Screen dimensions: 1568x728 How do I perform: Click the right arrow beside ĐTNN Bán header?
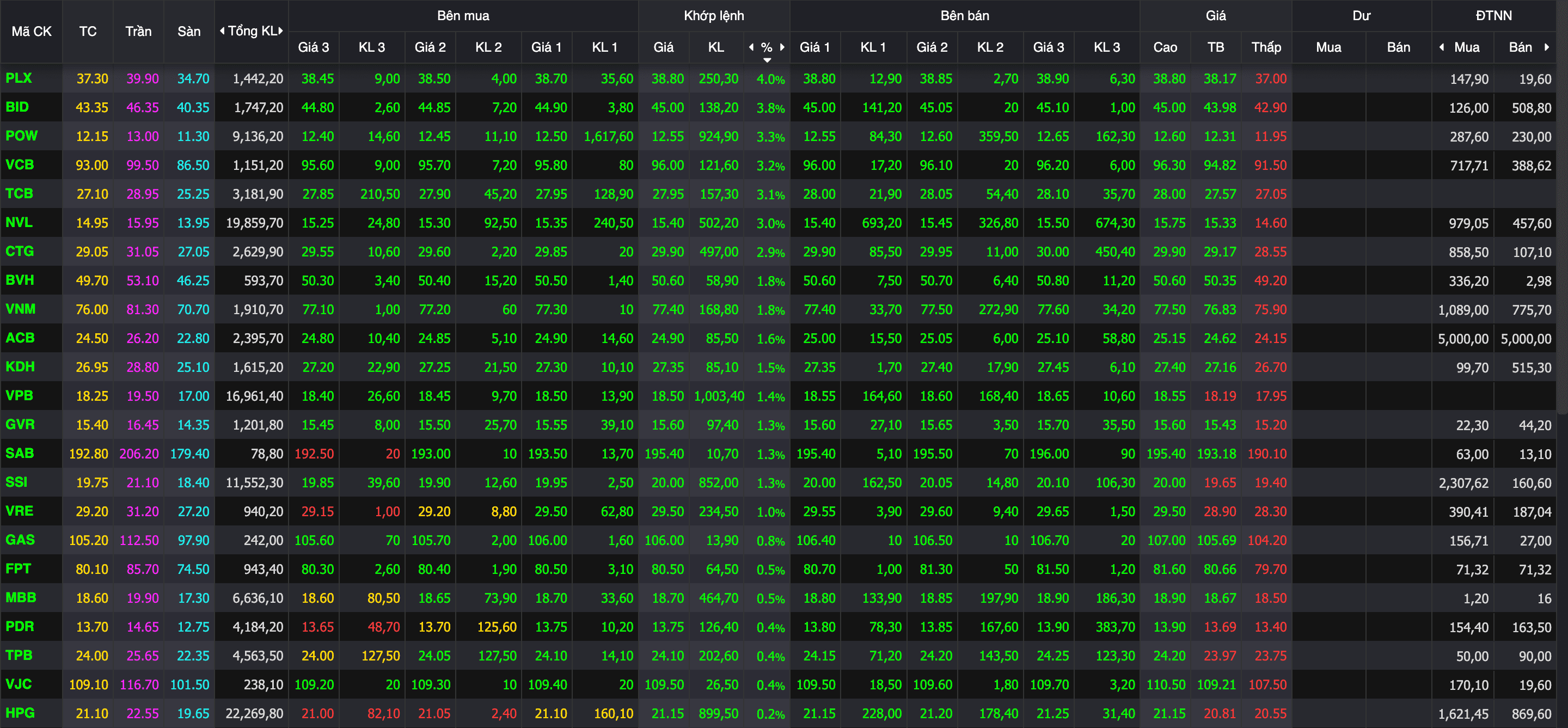[1547, 47]
